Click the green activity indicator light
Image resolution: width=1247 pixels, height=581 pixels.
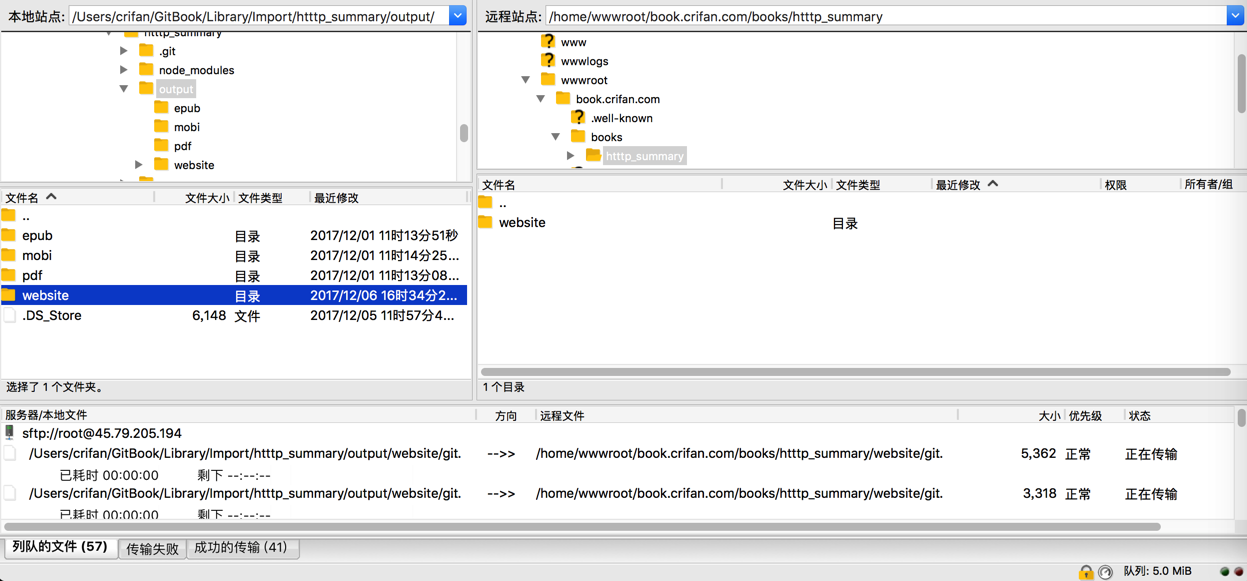tap(1224, 572)
